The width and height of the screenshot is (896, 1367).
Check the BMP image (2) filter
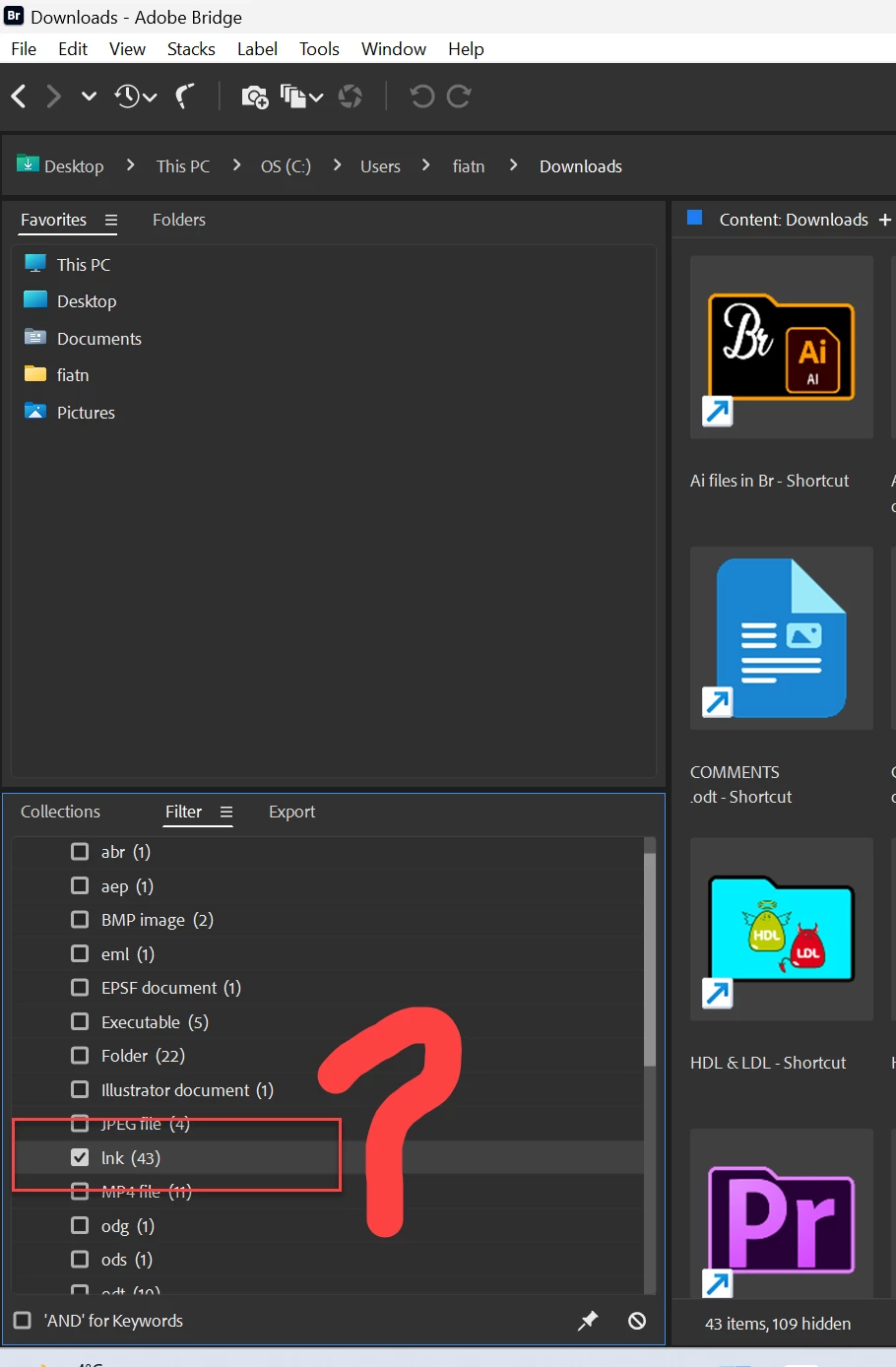(x=80, y=919)
